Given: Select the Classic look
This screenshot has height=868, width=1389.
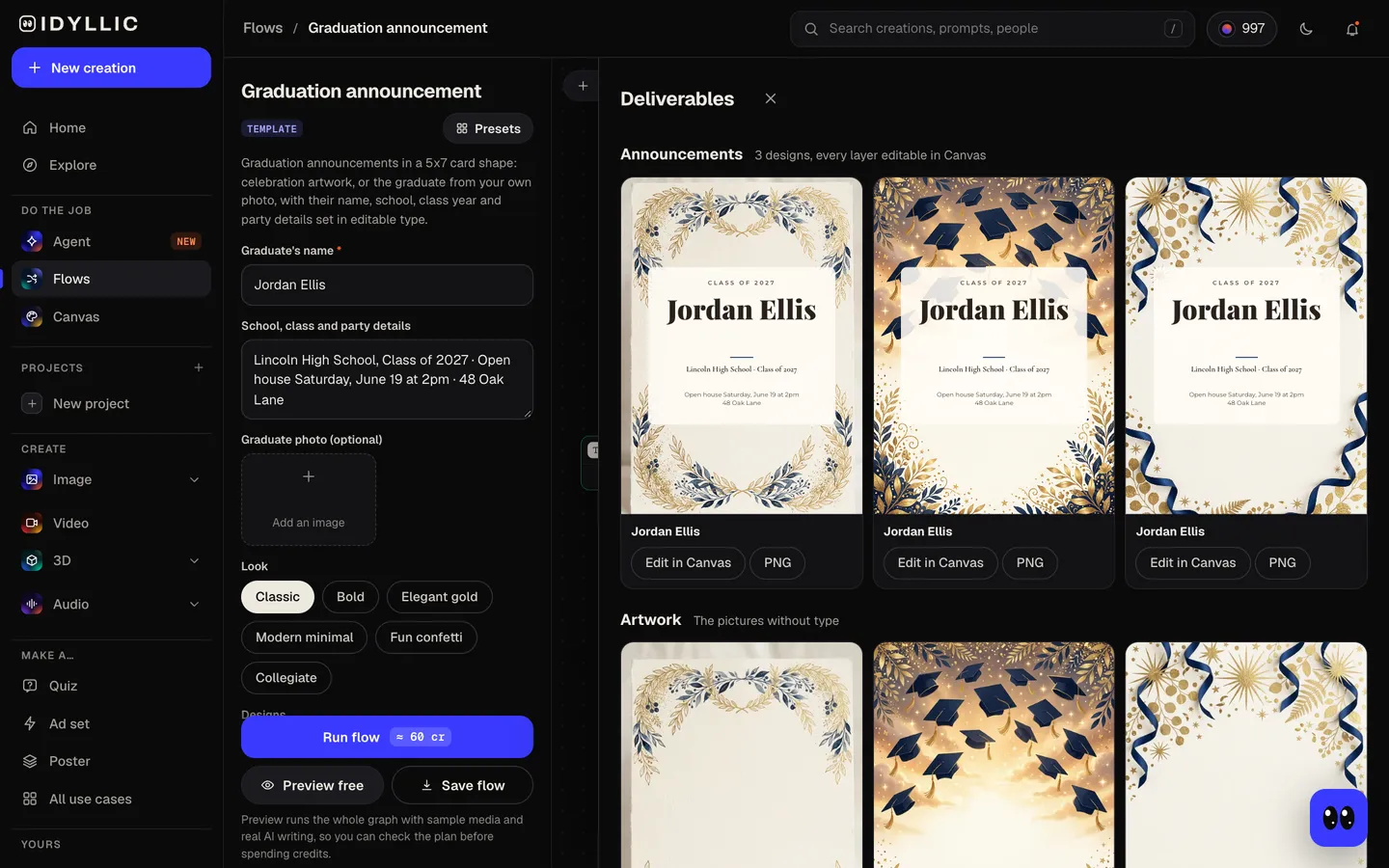Looking at the screenshot, I should coord(278,597).
